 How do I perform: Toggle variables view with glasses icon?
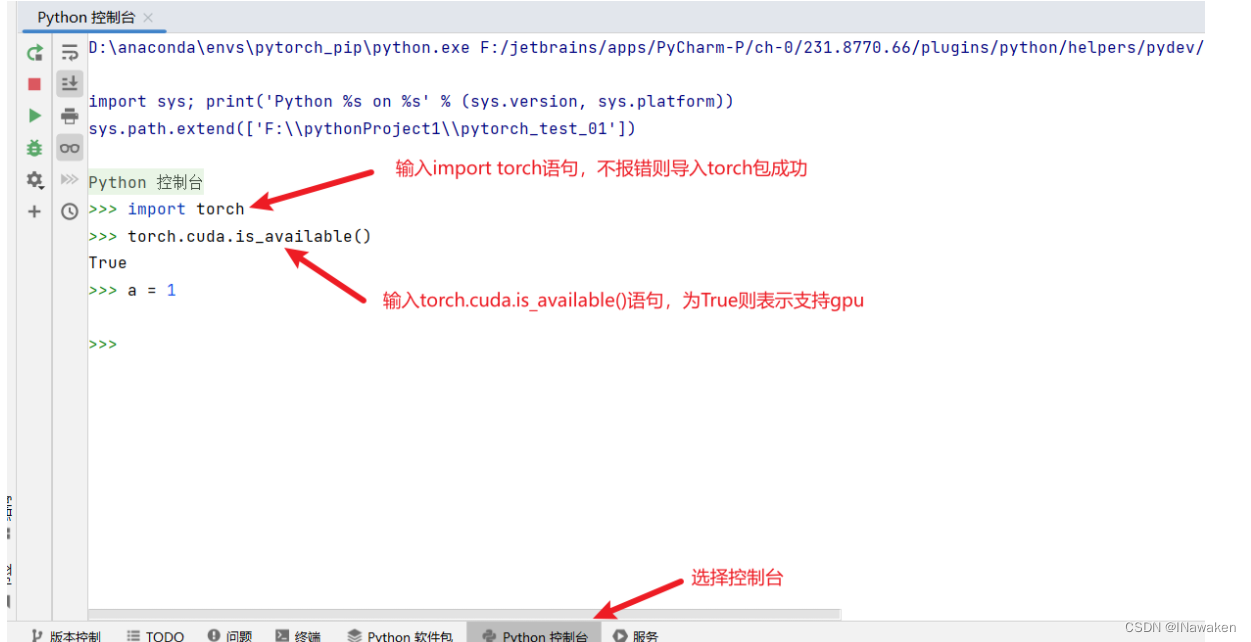[x=69, y=148]
